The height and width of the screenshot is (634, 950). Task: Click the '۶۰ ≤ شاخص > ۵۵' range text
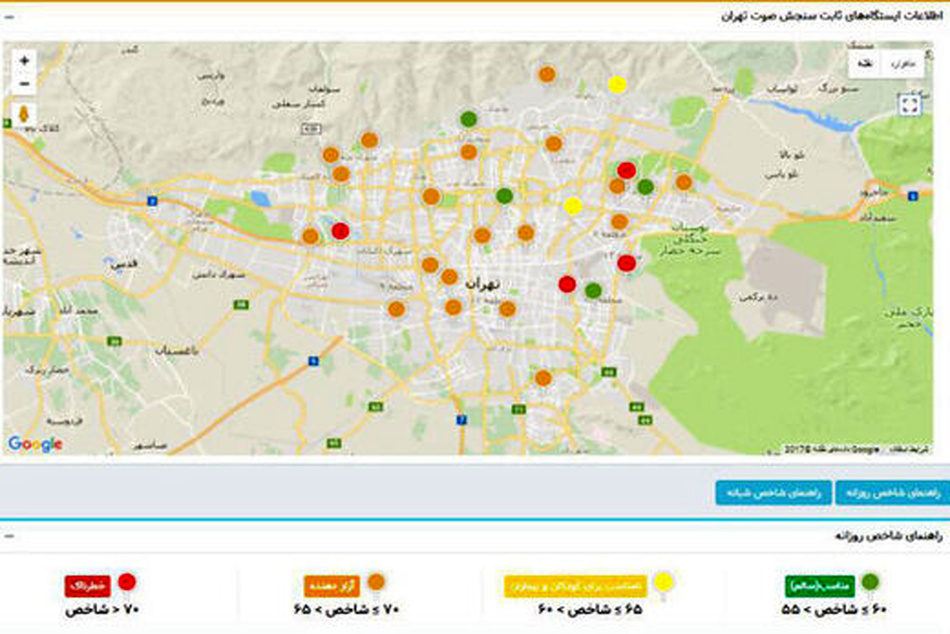point(834,610)
